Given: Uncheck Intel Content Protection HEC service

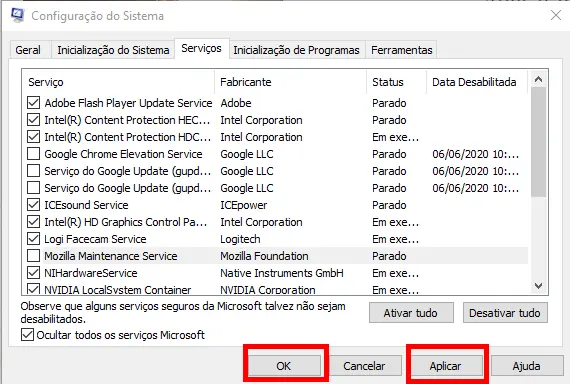Looking at the screenshot, I should pos(33,120).
